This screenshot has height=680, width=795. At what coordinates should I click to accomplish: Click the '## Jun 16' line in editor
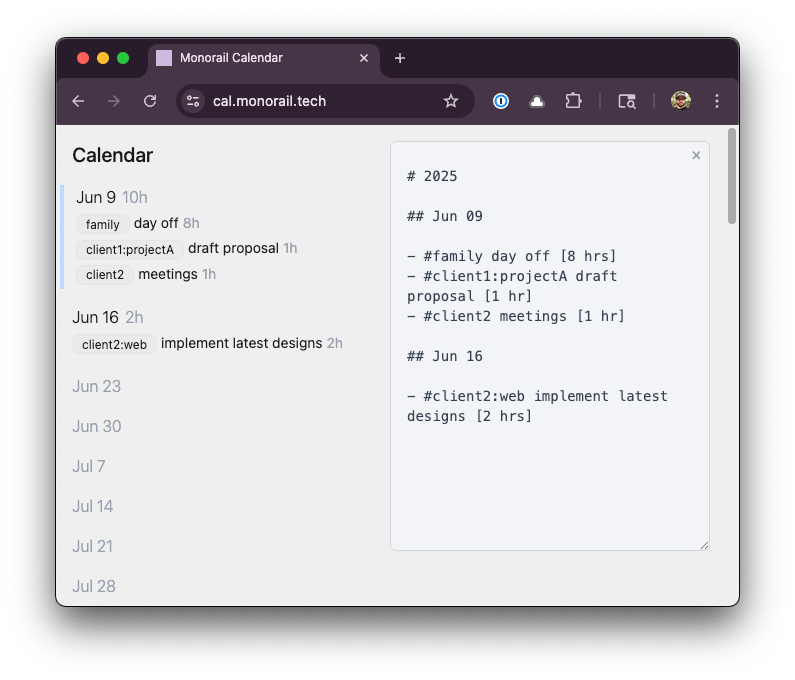coord(445,356)
